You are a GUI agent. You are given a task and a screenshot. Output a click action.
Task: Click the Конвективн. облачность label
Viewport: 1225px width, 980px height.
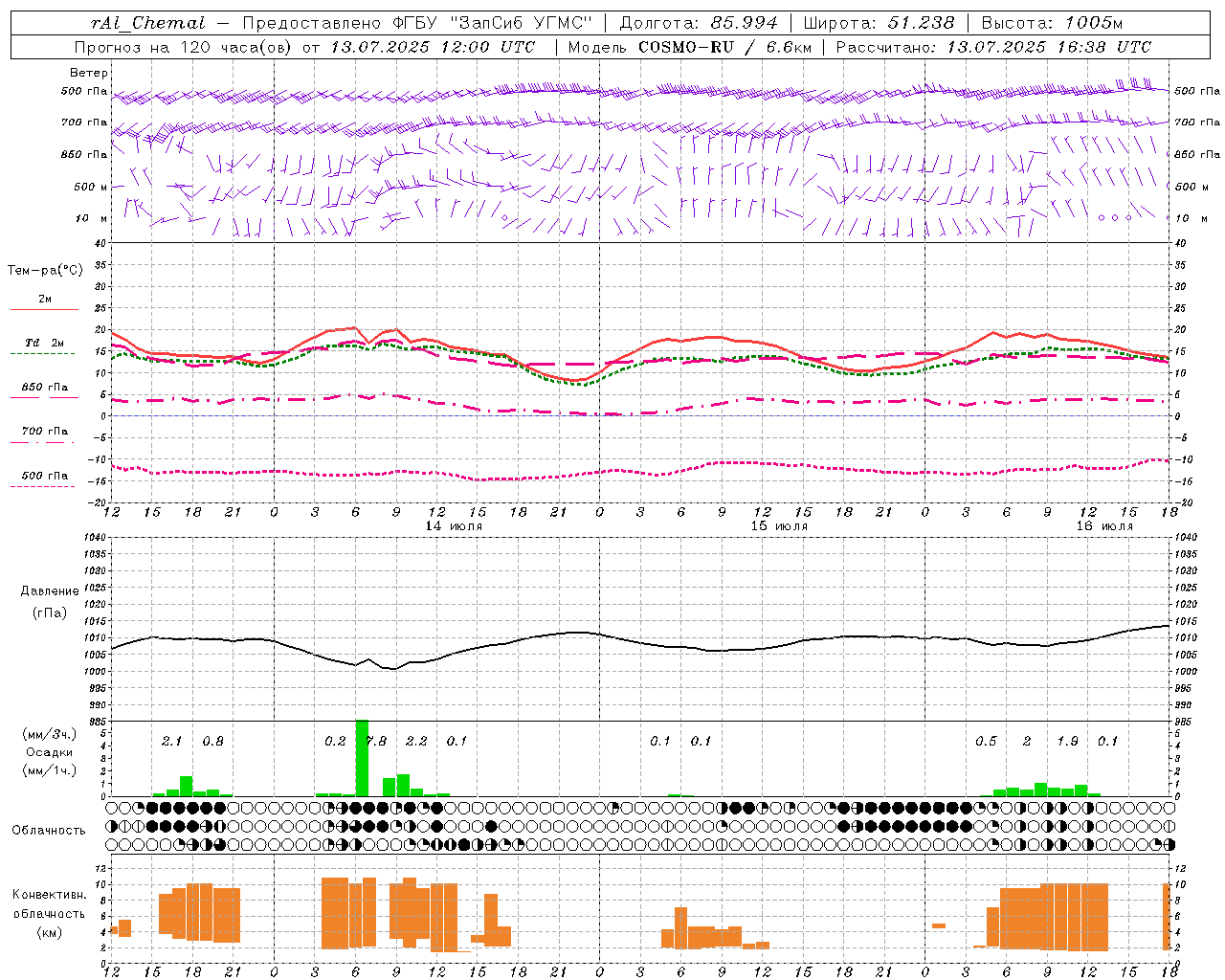coord(49,904)
